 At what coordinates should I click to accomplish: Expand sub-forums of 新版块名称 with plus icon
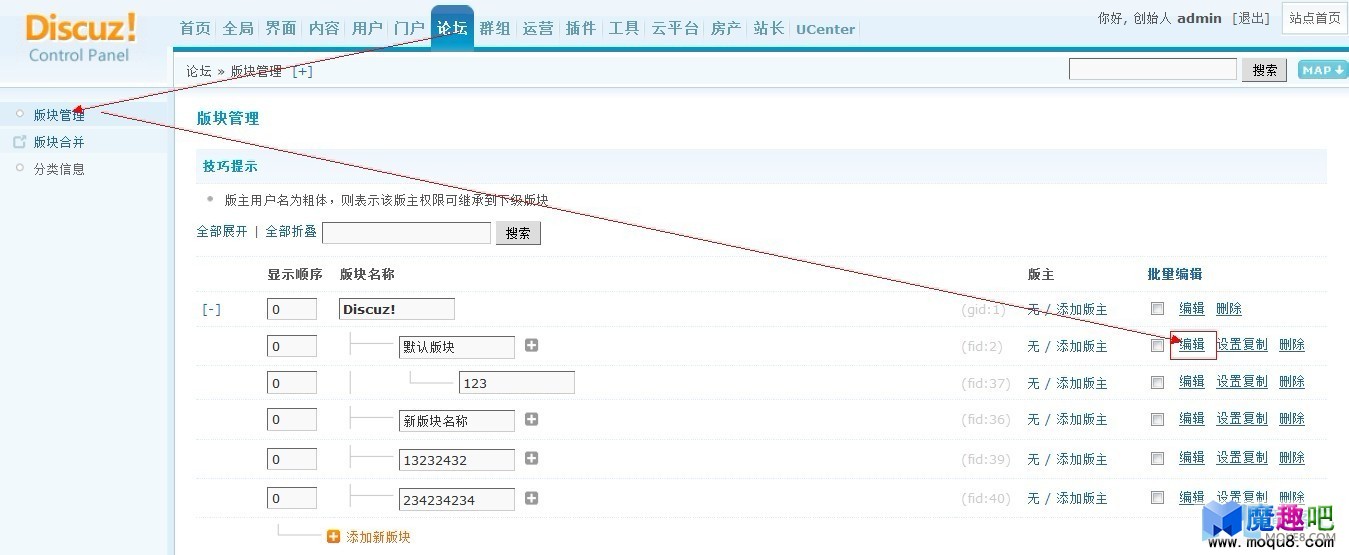pos(531,419)
